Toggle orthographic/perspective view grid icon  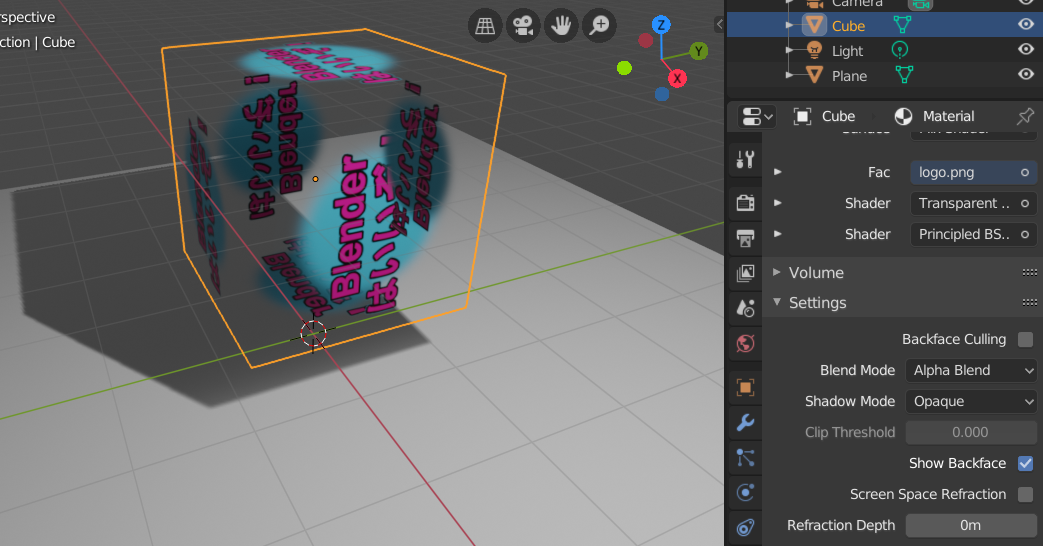click(485, 26)
